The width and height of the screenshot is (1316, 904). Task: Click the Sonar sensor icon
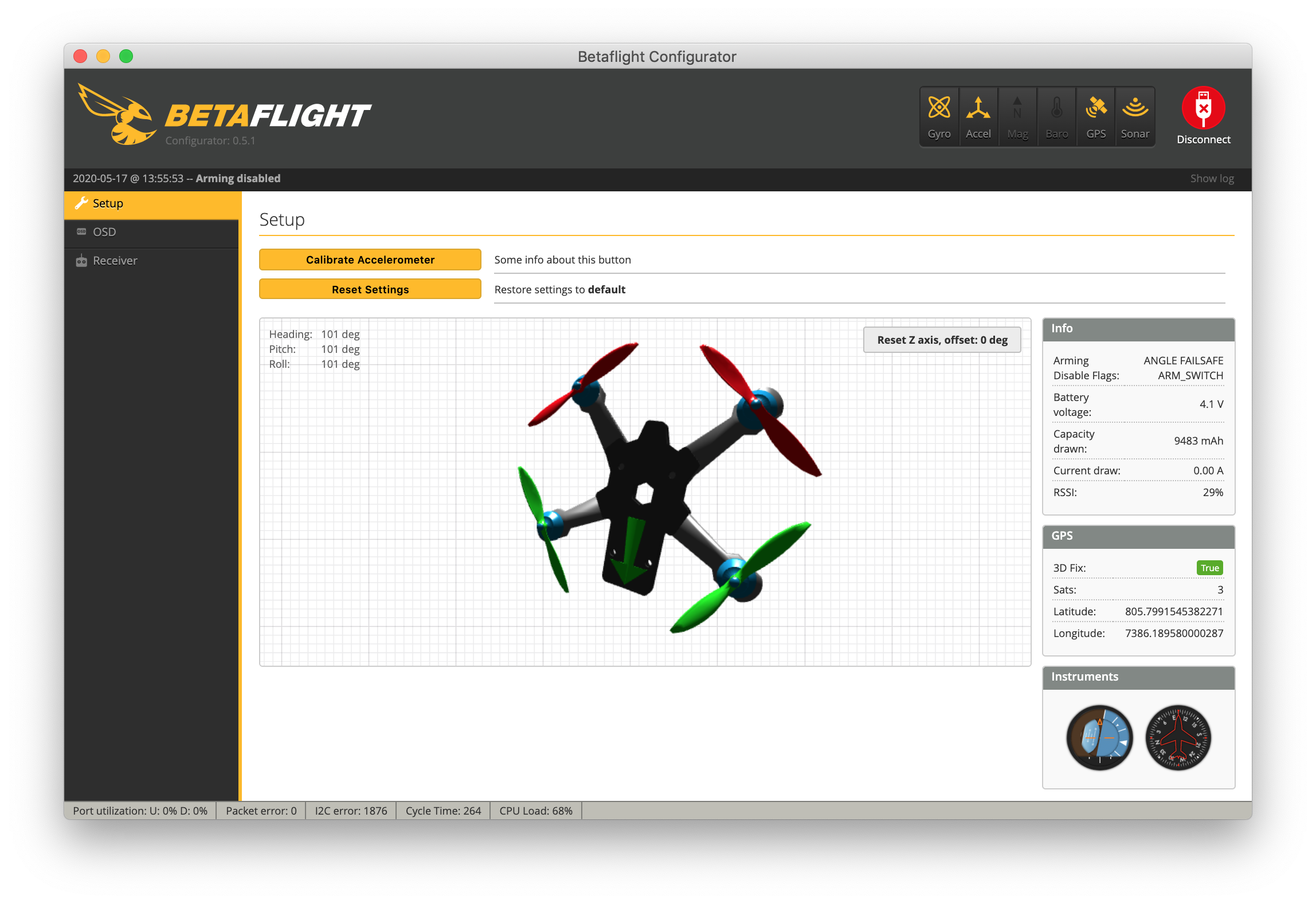1135,108
